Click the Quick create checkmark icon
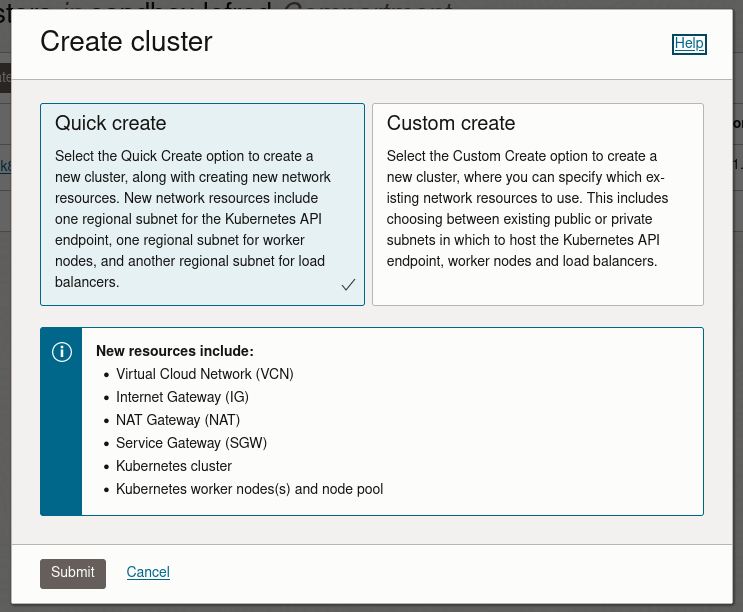Screen dimensions: 743x612 (348, 285)
